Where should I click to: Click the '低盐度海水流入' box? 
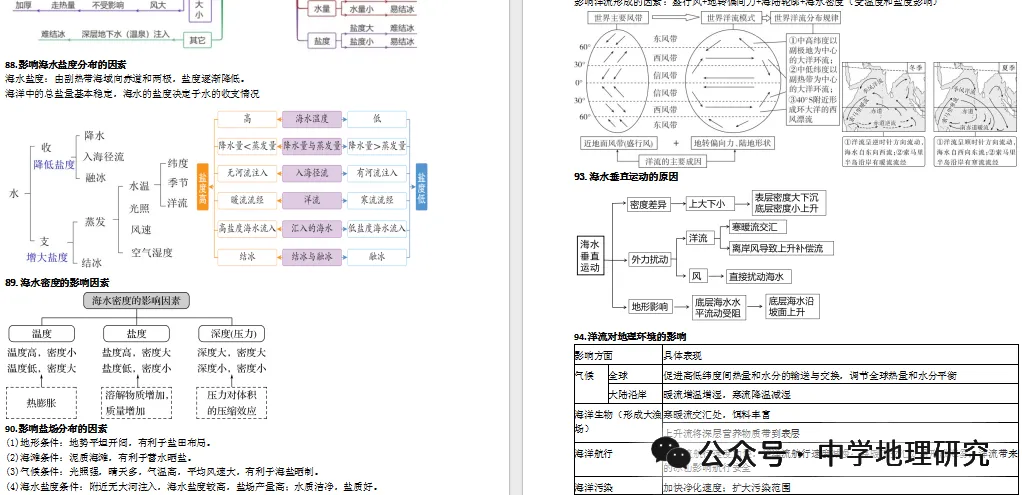click(x=377, y=228)
